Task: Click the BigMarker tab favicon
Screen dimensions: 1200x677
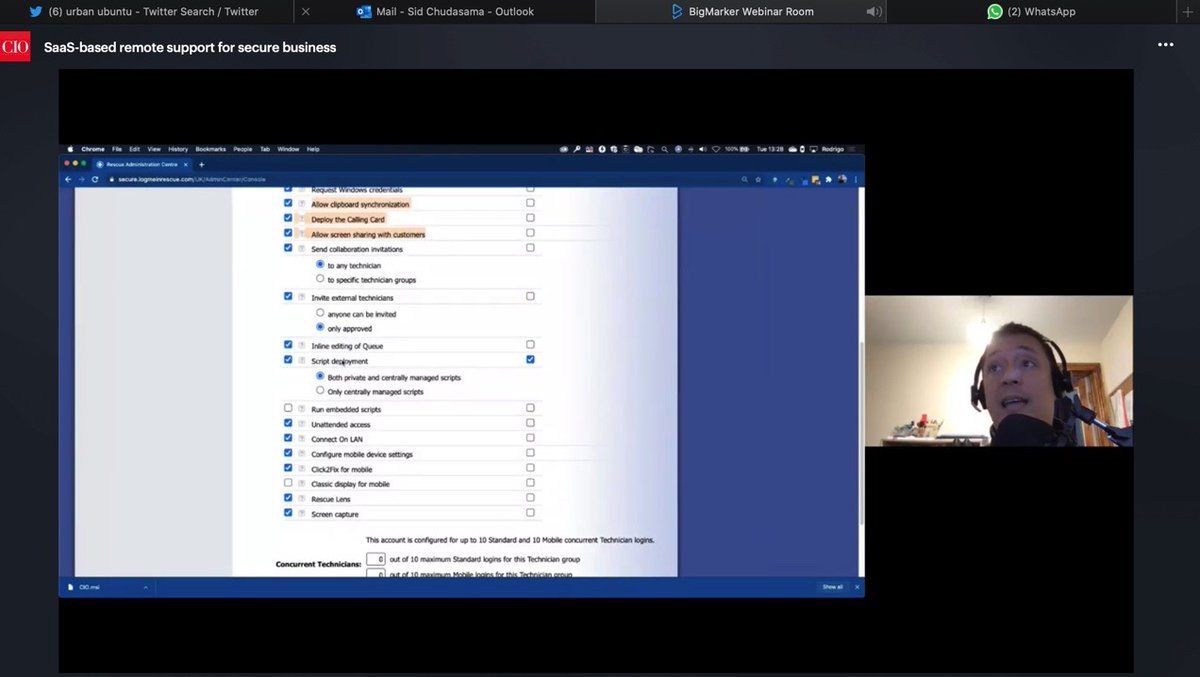Action: (677, 12)
